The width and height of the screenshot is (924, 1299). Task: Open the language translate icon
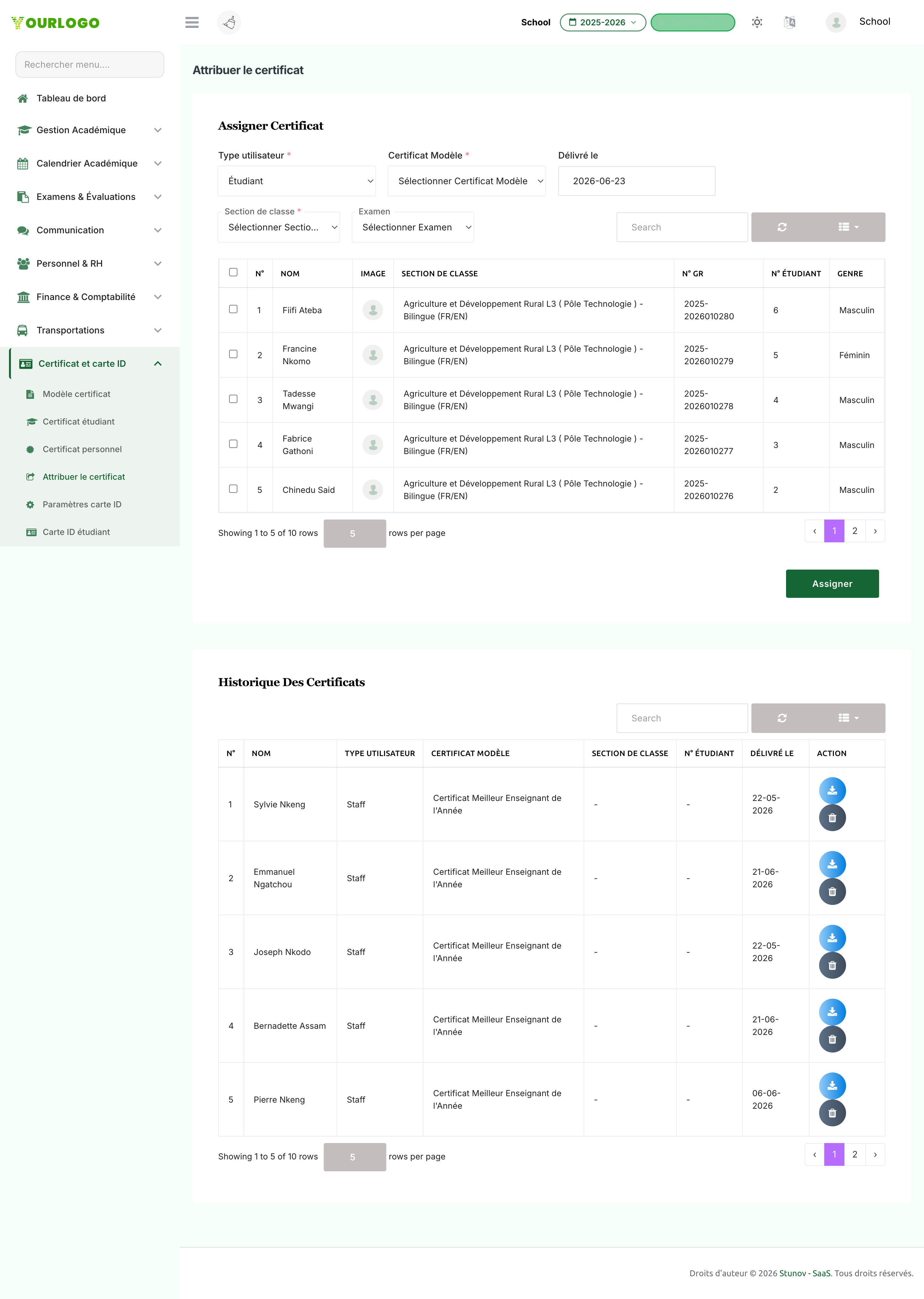[789, 22]
